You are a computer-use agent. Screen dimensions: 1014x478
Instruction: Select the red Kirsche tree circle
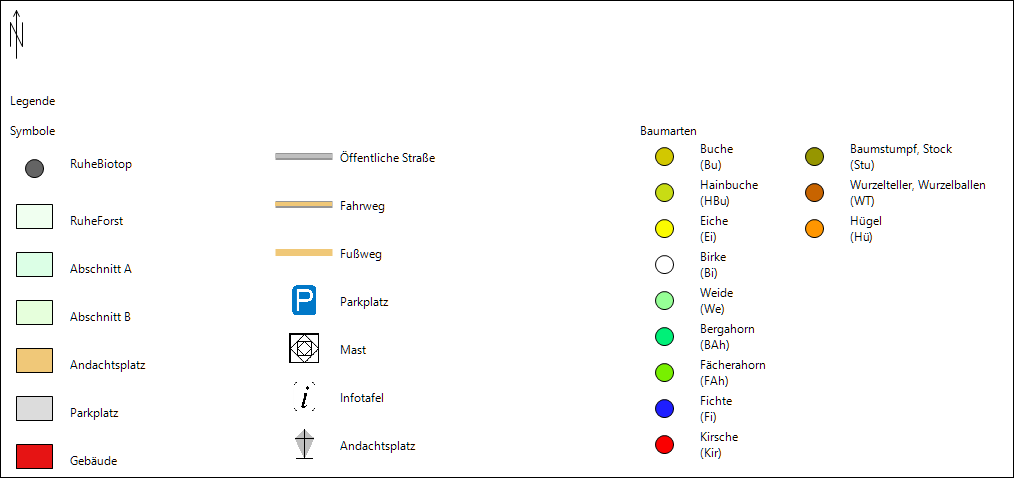click(664, 444)
